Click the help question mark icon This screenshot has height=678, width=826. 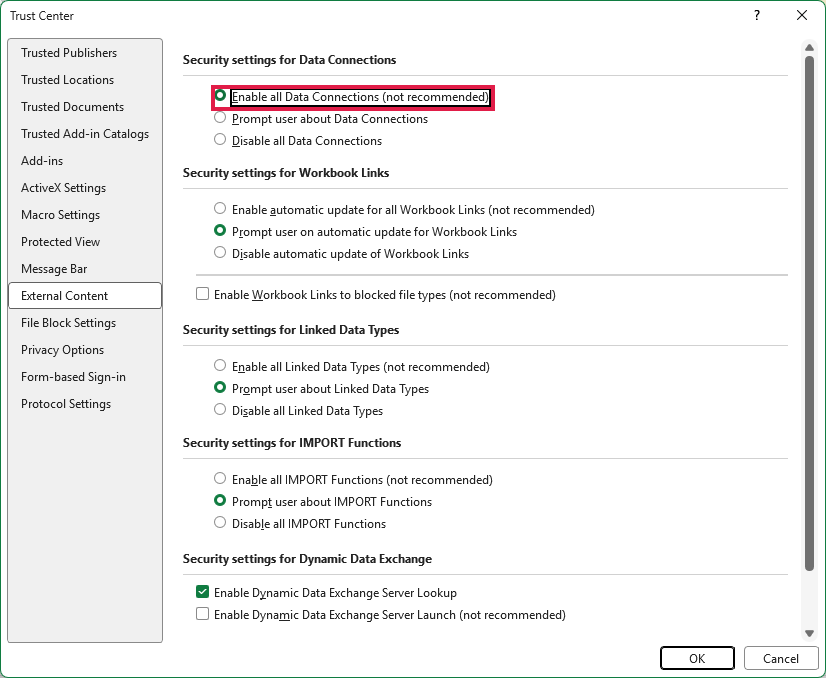tap(756, 15)
